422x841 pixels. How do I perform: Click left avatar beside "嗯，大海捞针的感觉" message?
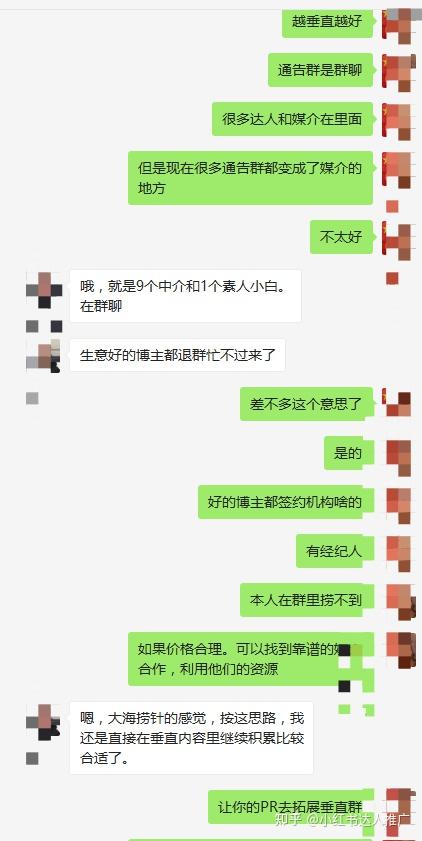click(x=44, y=722)
